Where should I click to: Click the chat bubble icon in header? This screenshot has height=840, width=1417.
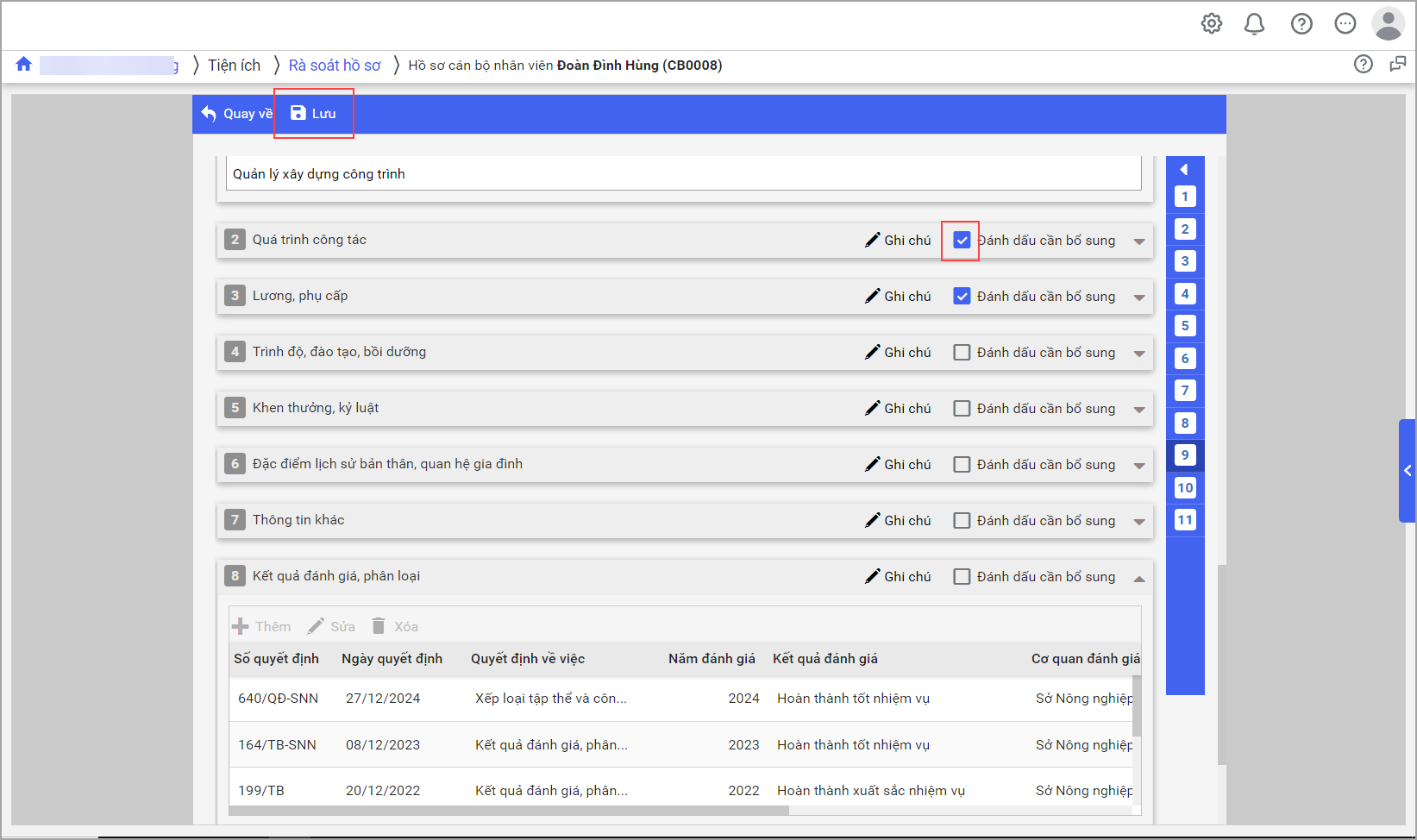1345,24
